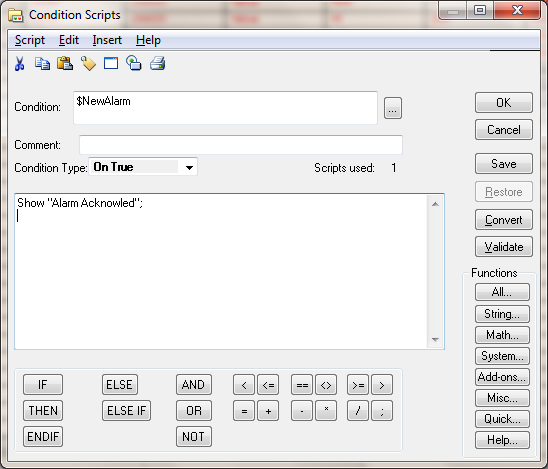Open the Quick functions list

[502, 419]
